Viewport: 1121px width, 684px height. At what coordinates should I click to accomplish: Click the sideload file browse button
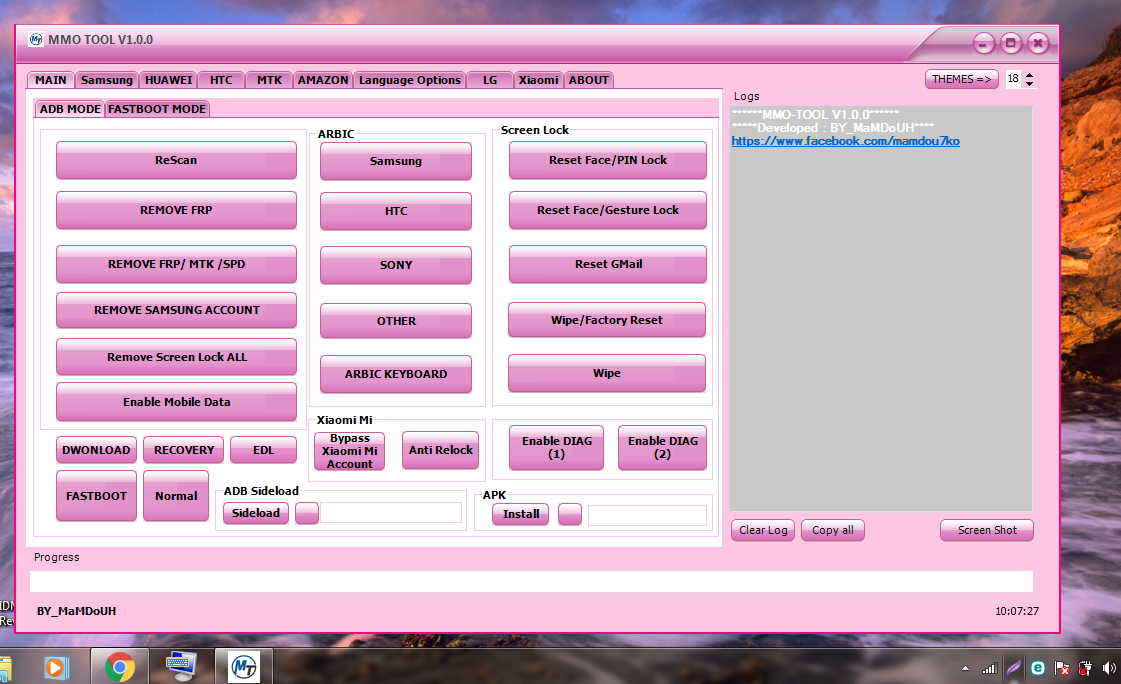(x=307, y=513)
